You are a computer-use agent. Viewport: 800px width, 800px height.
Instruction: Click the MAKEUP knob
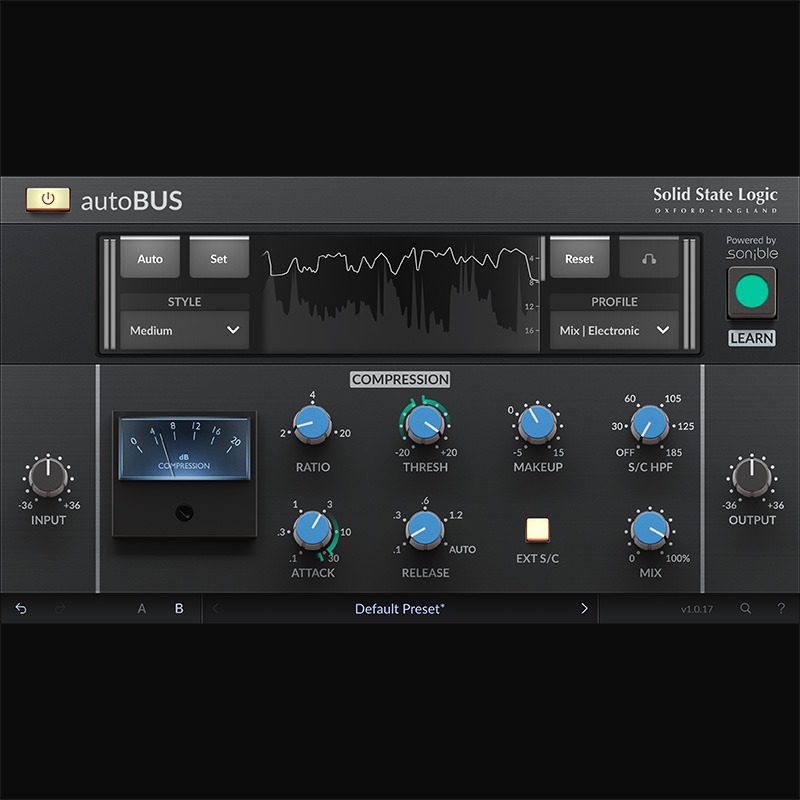(537, 424)
